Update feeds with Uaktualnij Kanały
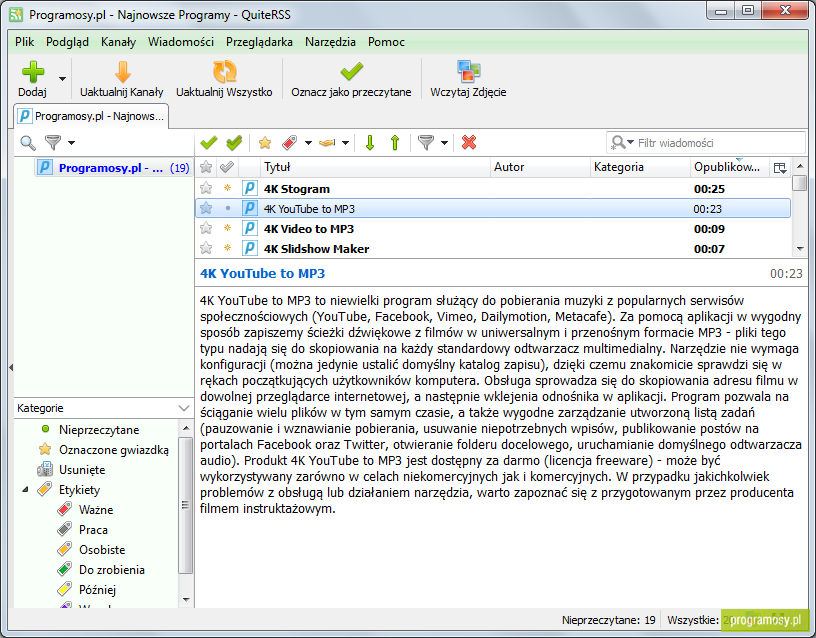Screen dimensions: 816x638 (x=122, y=79)
